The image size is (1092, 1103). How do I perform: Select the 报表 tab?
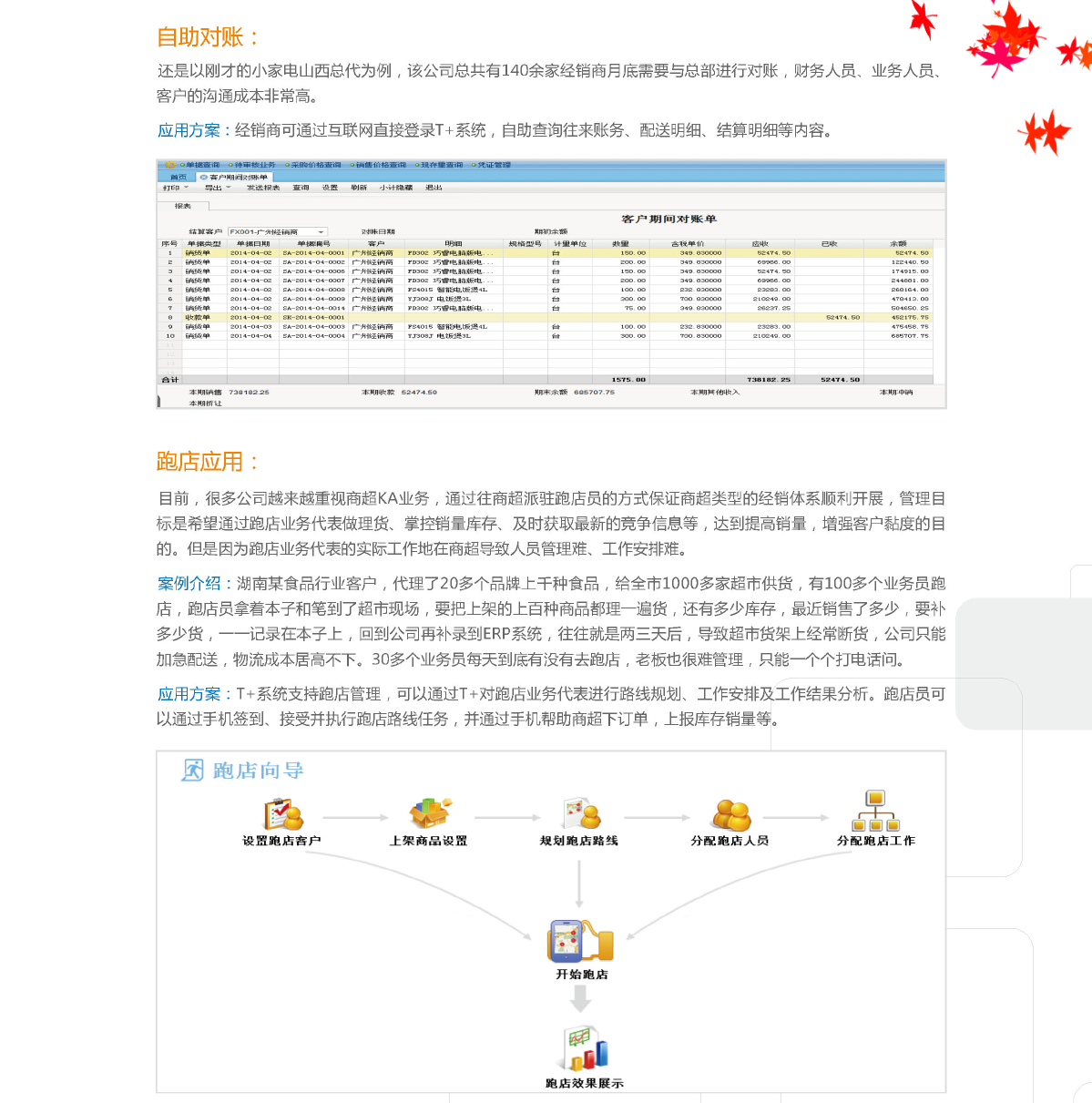coord(183,207)
